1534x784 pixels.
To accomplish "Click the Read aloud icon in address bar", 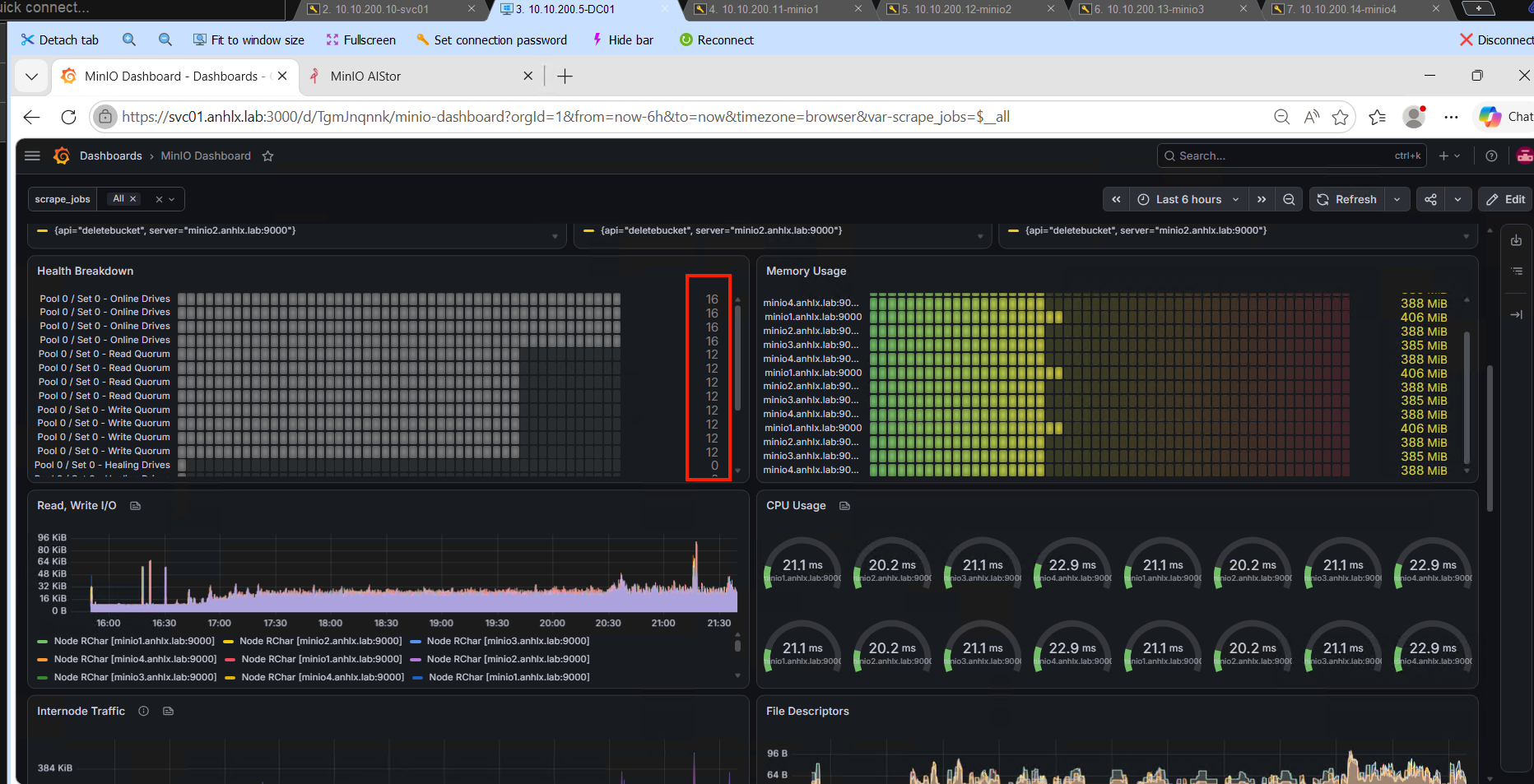I will coord(1312,117).
